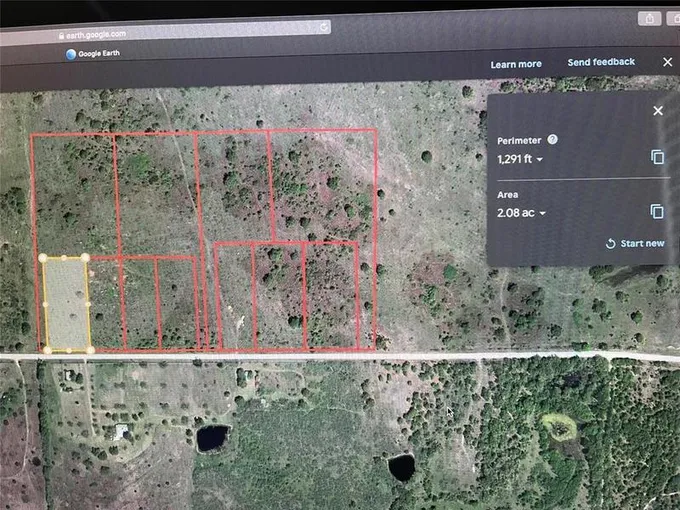Reload the page in the browser

(324, 27)
